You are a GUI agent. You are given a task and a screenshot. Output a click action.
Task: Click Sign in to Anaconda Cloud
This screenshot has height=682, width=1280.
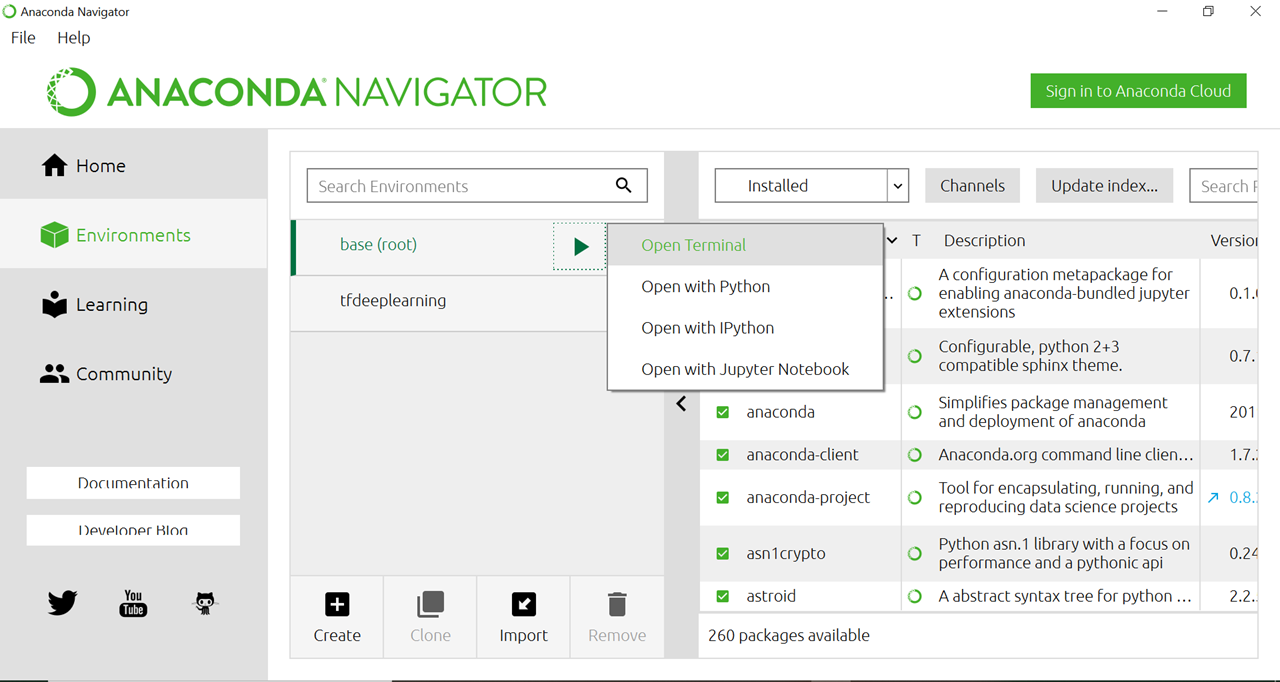pyautogui.click(x=1138, y=91)
